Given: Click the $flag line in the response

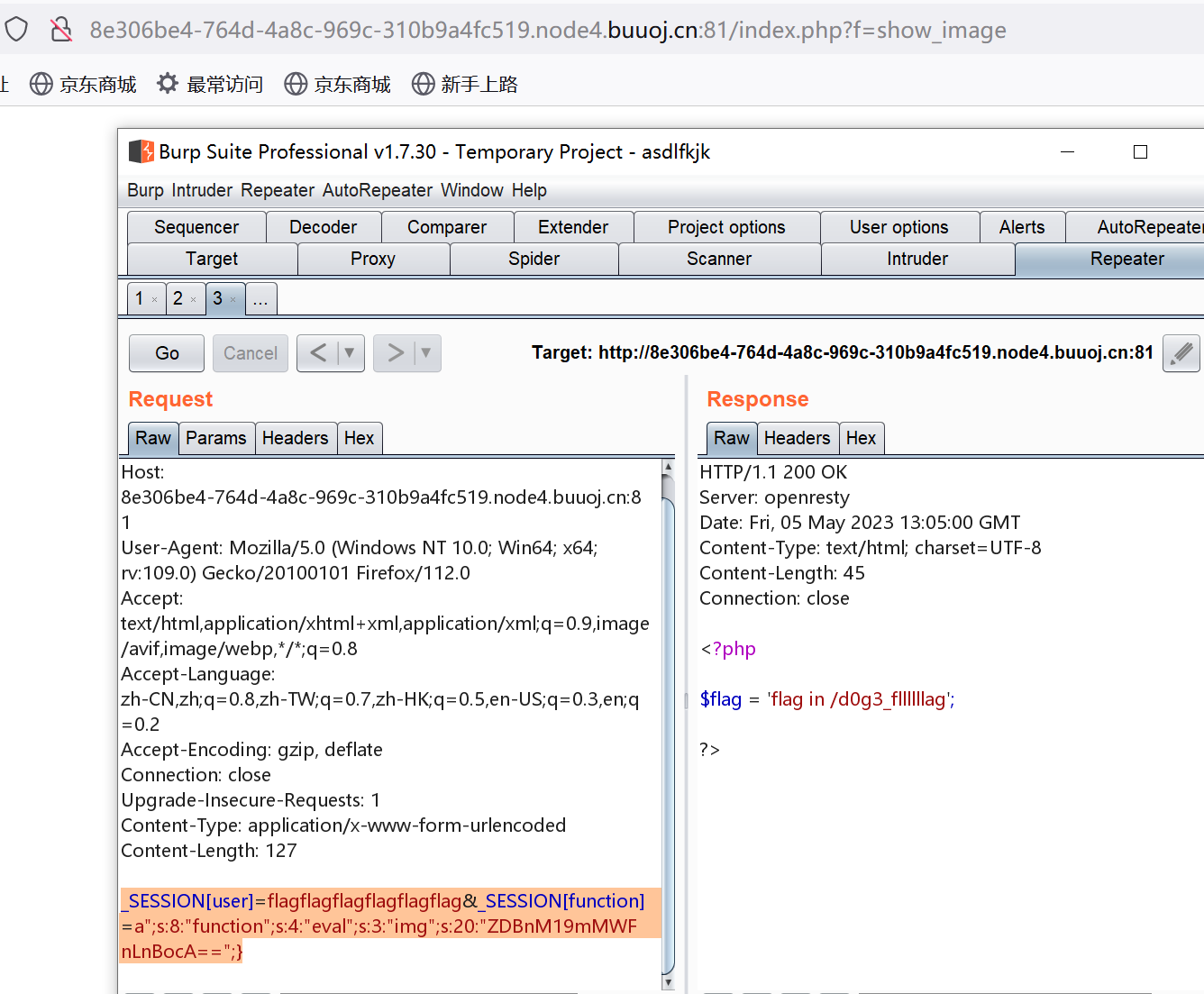Looking at the screenshot, I should 827,699.
